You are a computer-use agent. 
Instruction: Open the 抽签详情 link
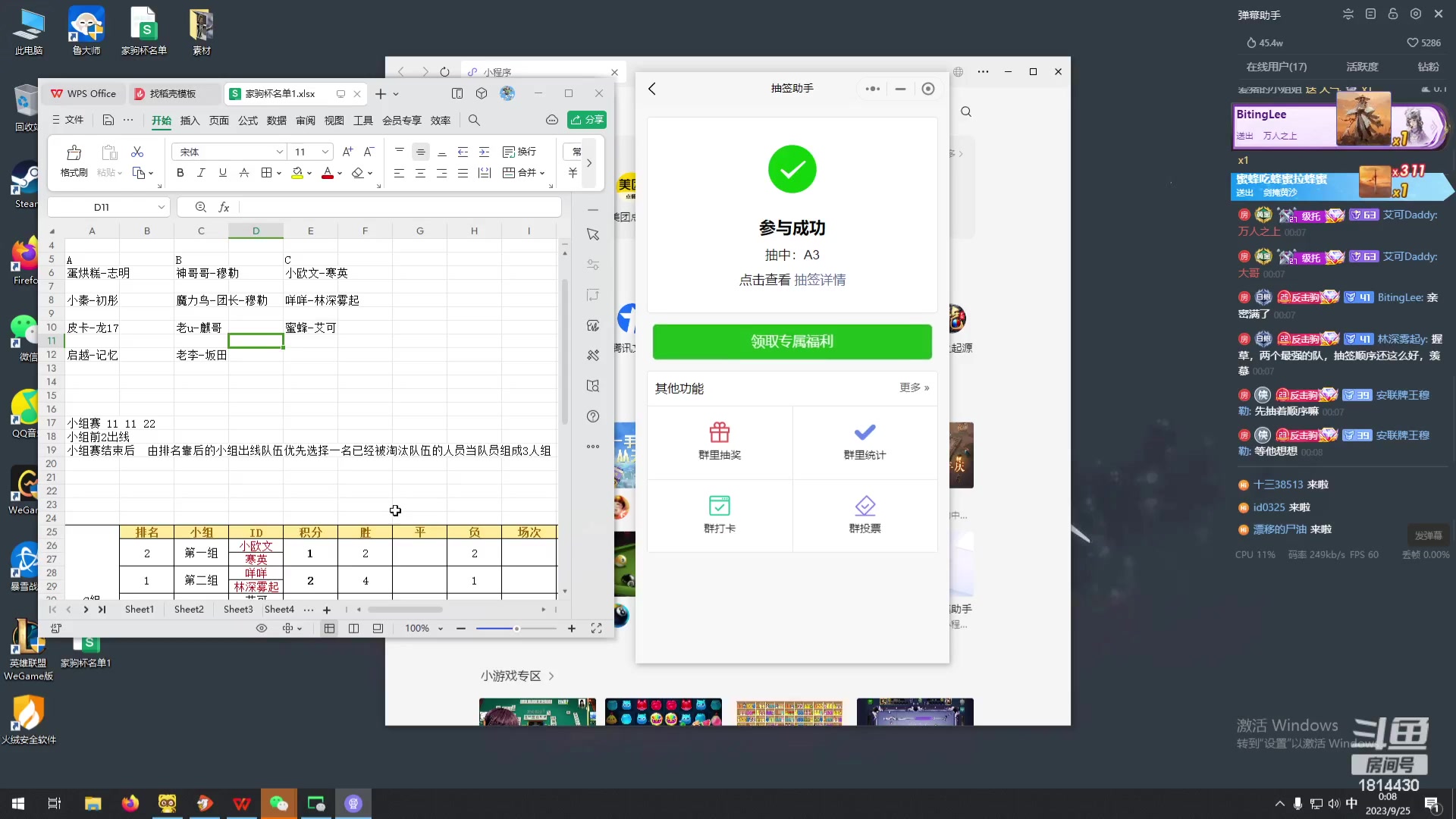tap(820, 280)
